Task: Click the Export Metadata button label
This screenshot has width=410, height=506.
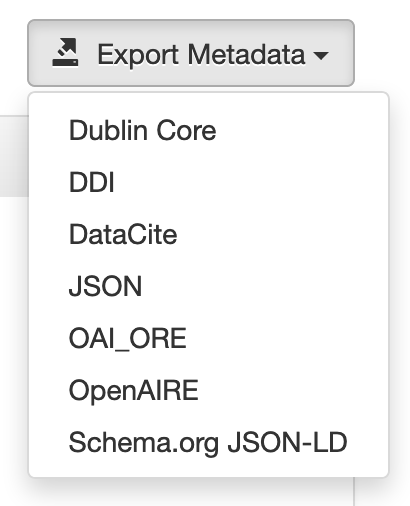Action: [201, 54]
